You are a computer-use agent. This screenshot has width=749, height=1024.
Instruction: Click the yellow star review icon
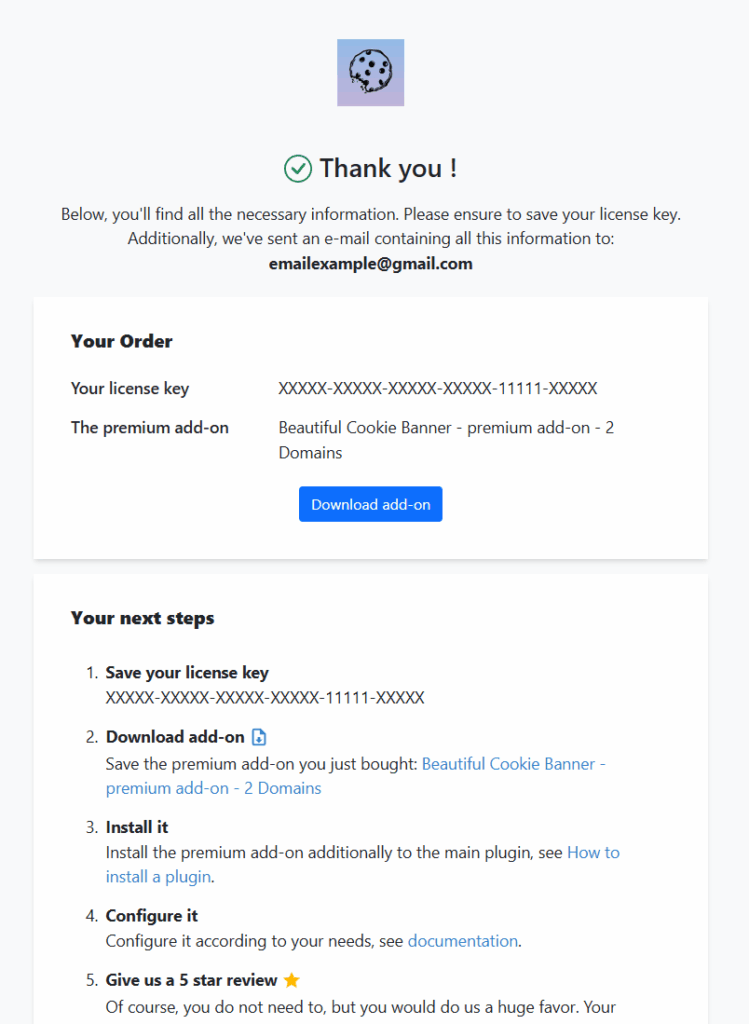coord(291,980)
